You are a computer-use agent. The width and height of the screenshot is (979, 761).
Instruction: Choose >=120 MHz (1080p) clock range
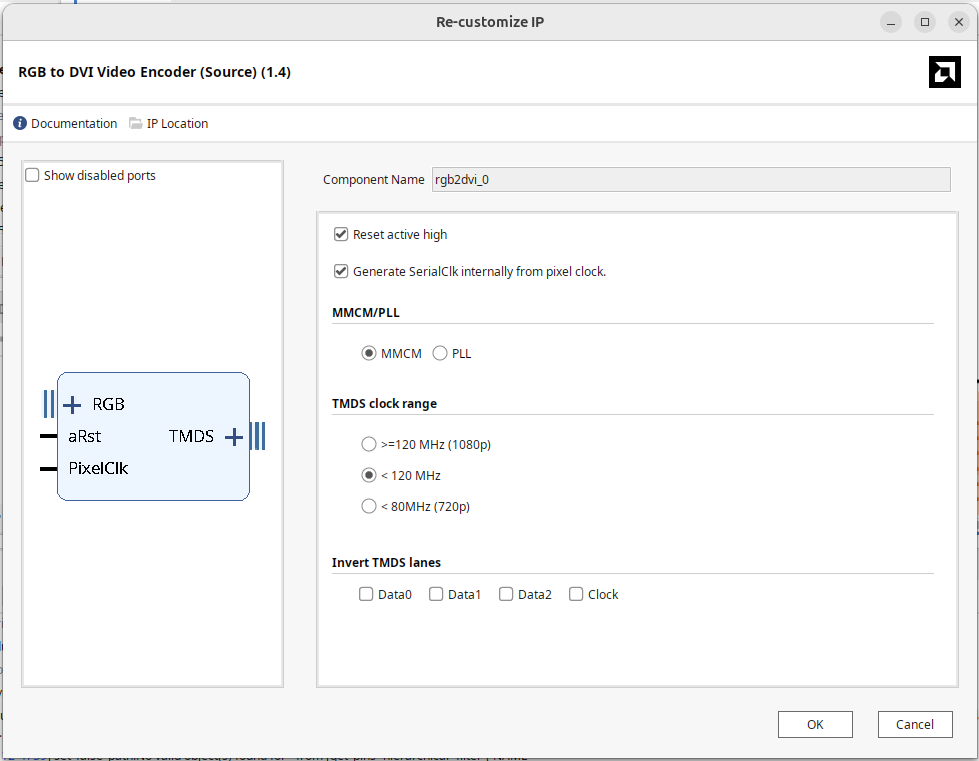(x=369, y=444)
